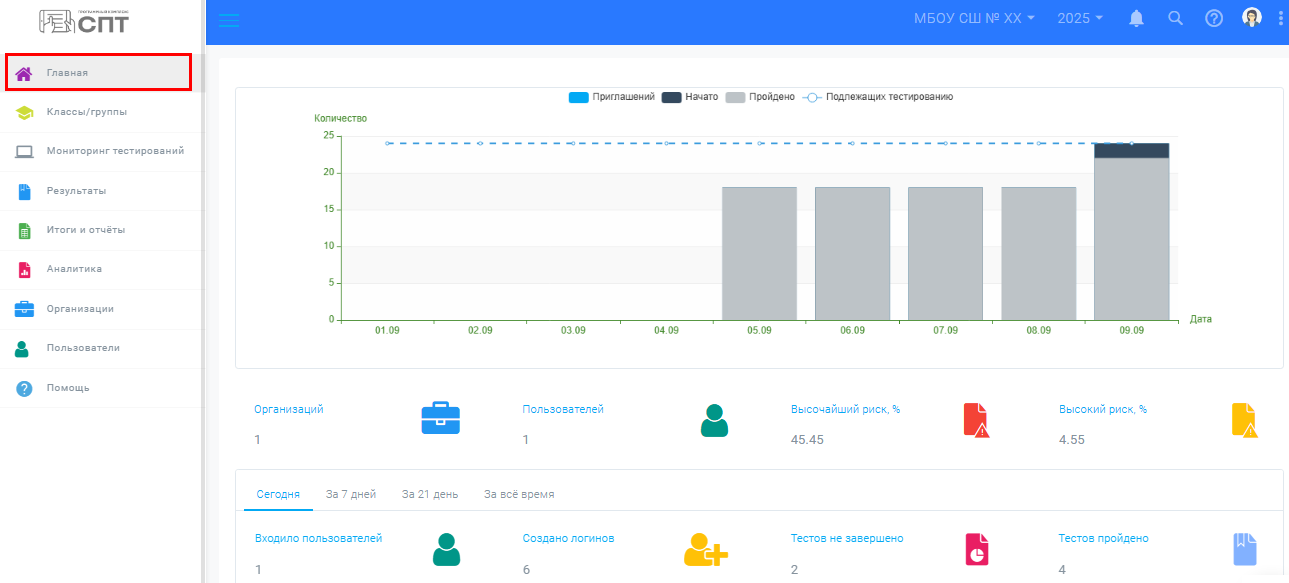Toggle Подлежащих тестированию line legend
The height and width of the screenshot is (583, 1289).
tap(877, 97)
